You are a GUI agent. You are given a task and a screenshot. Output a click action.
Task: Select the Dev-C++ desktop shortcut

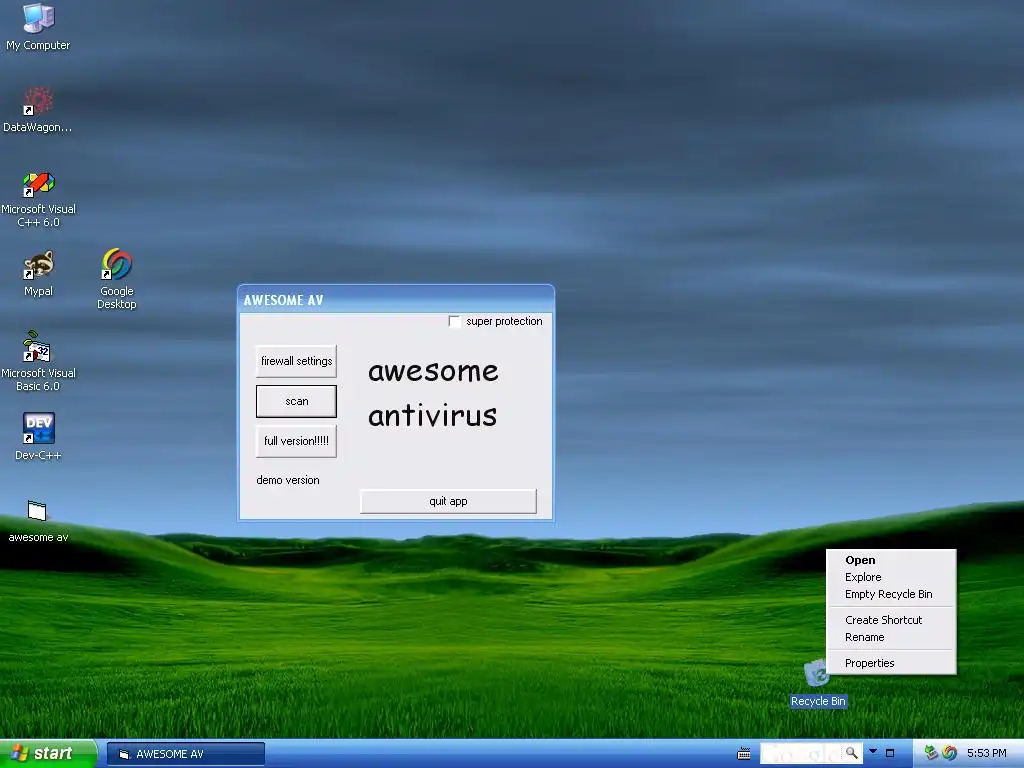click(x=39, y=436)
